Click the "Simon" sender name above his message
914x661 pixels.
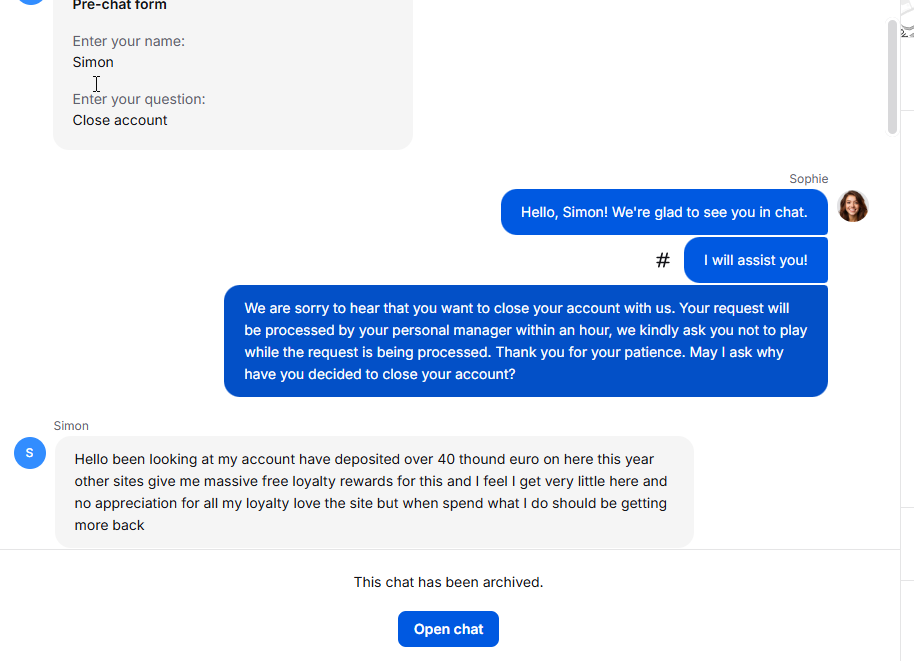pyautogui.click(x=71, y=426)
